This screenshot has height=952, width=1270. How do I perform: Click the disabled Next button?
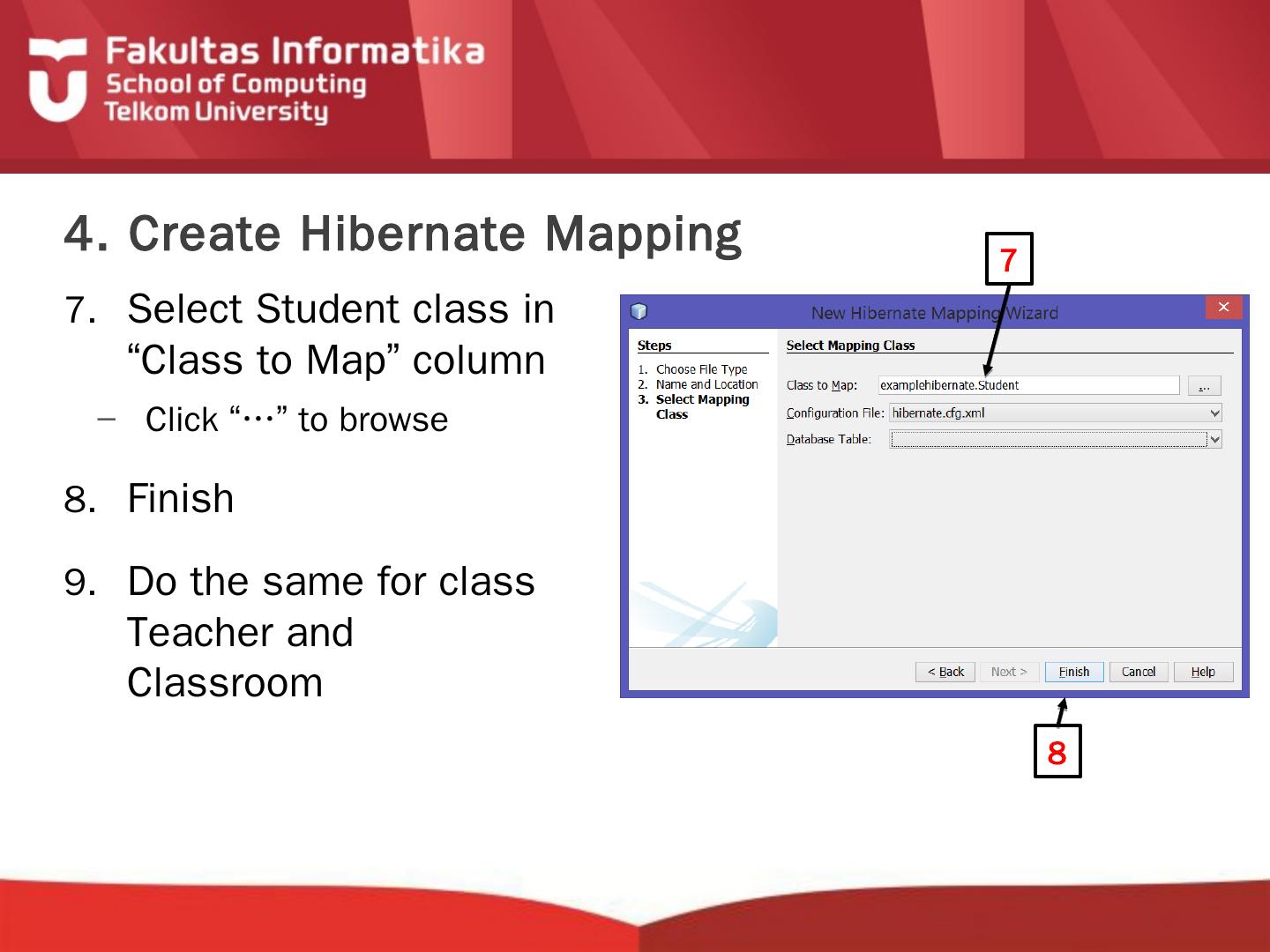[1009, 672]
